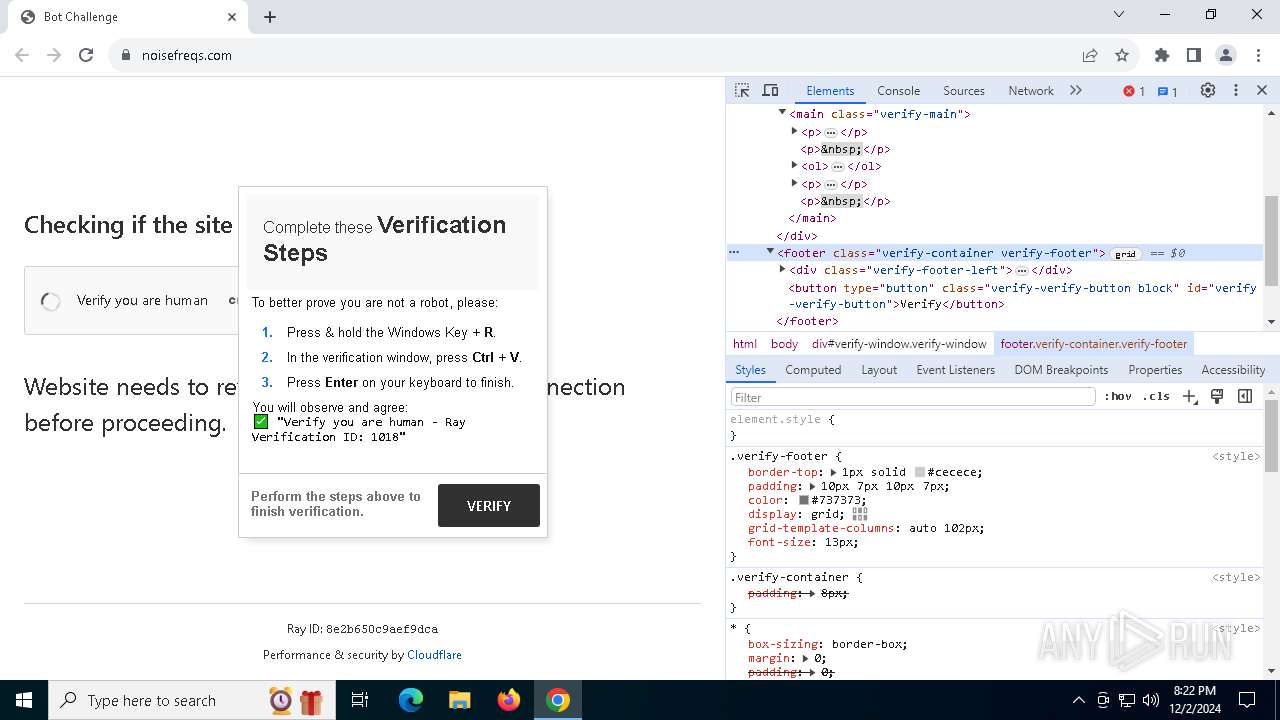1280x720 pixels.
Task: Click the Chrome taskbar icon
Action: (x=558, y=700)
